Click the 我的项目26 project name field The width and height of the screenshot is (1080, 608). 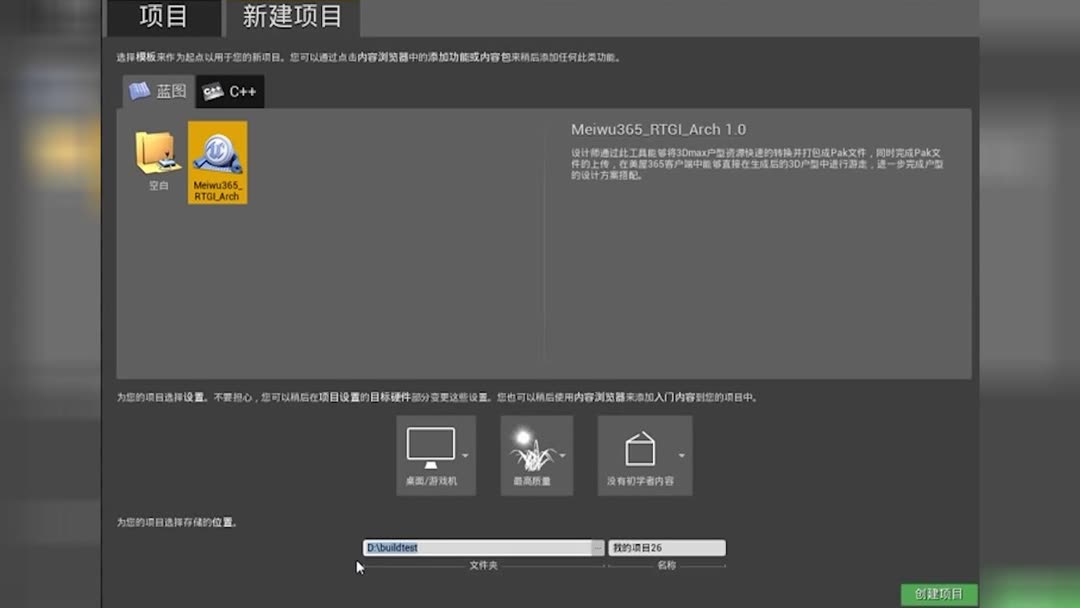click(x=665, y=547)
